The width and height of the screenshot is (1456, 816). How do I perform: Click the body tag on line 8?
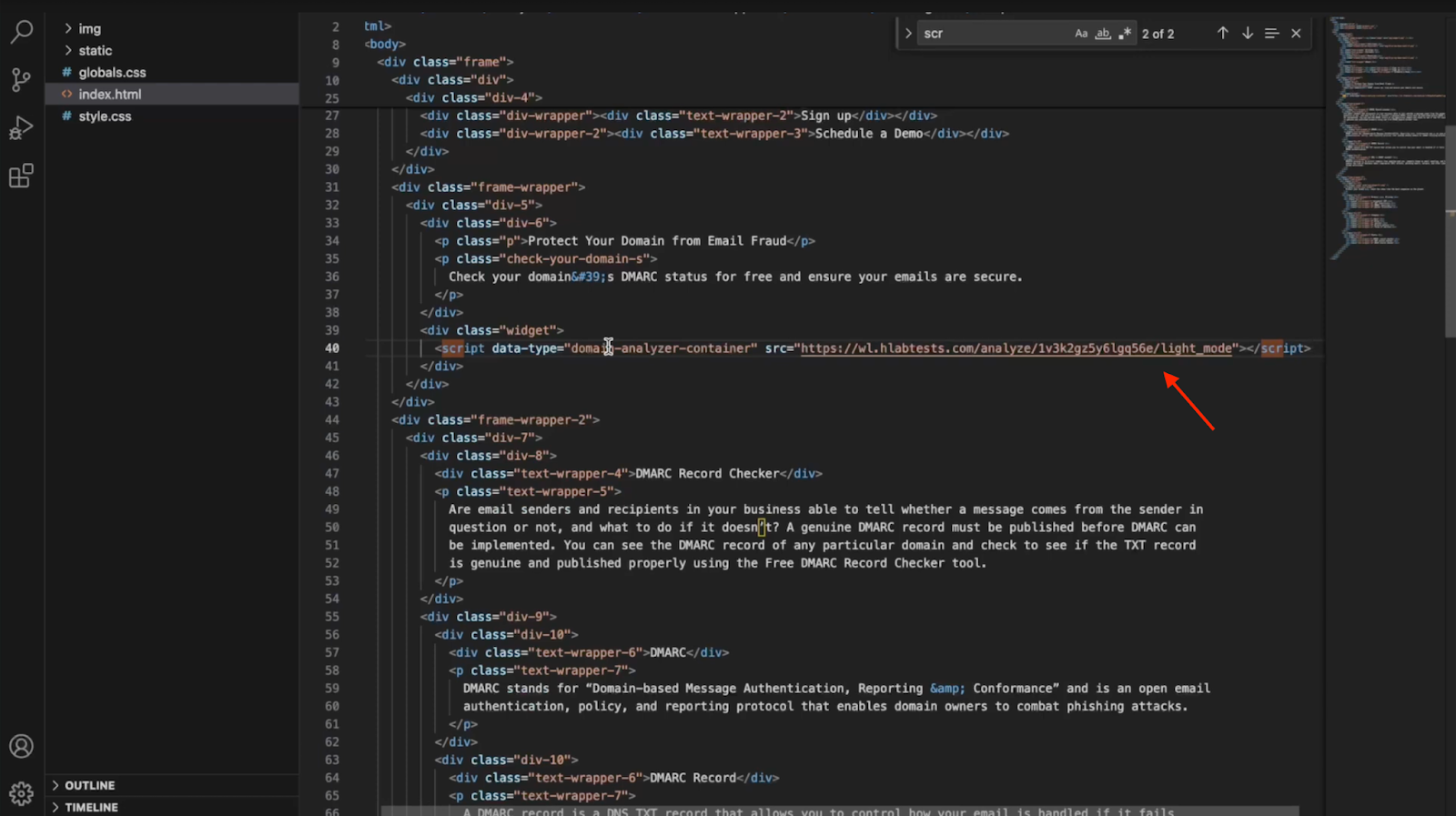(x=385, y=44)
